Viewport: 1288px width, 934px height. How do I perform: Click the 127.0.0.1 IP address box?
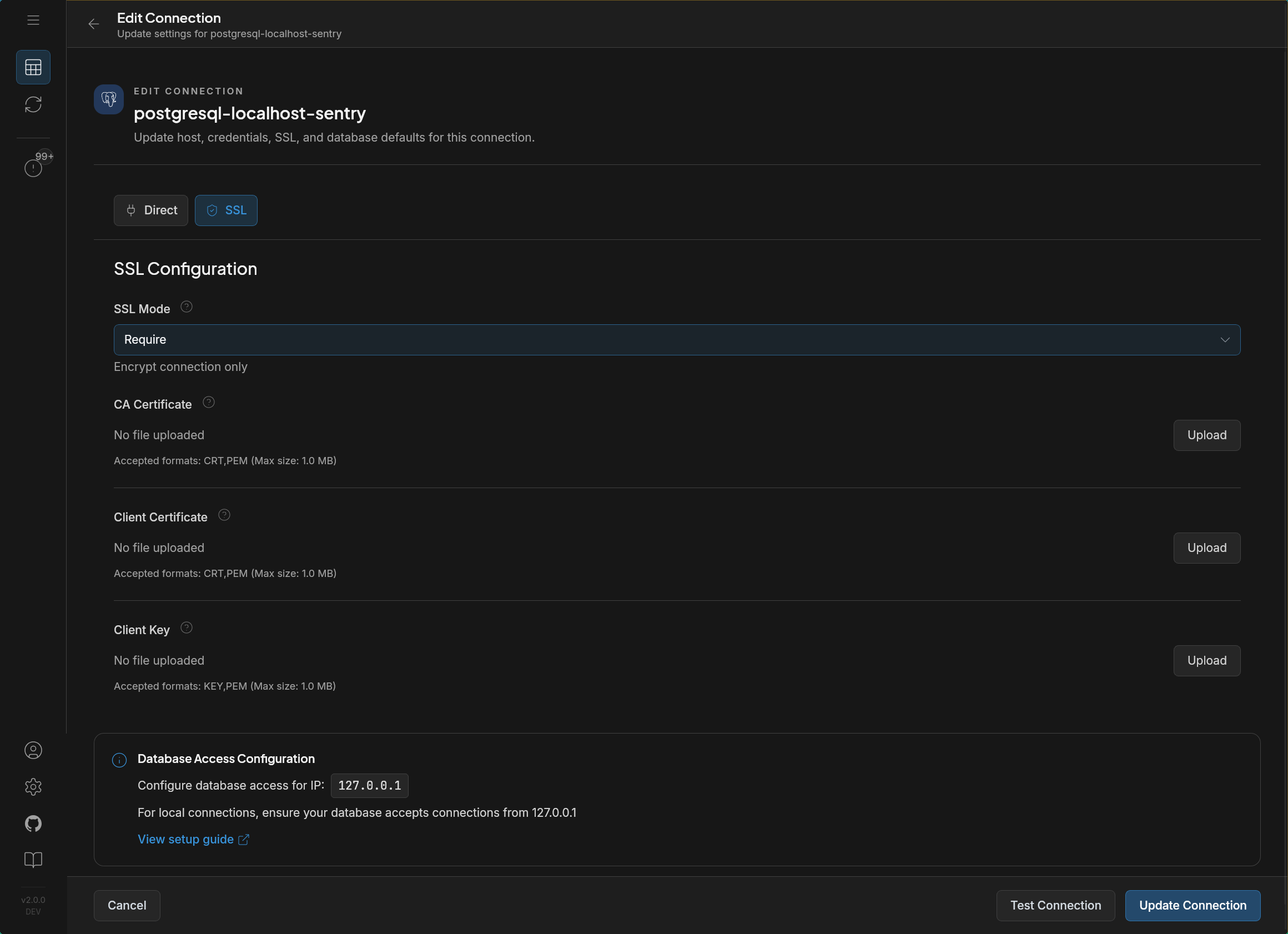(x=369, y=786)
